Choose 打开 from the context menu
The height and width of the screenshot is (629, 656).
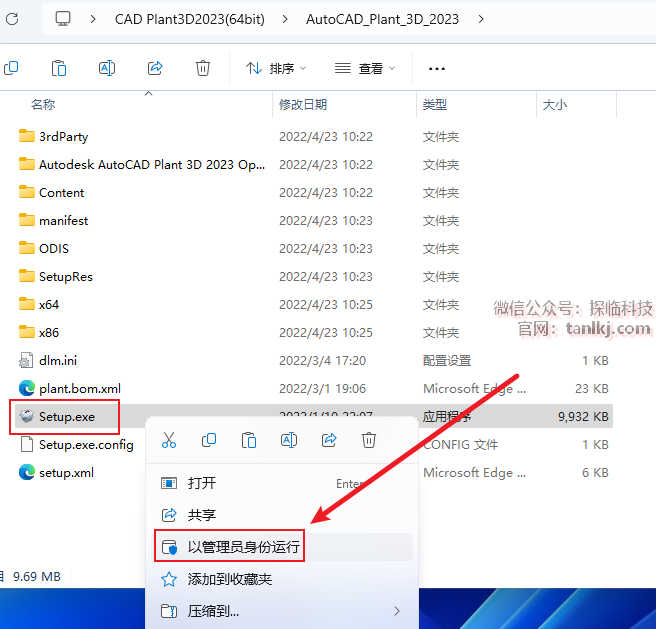(x=283, y=483)
